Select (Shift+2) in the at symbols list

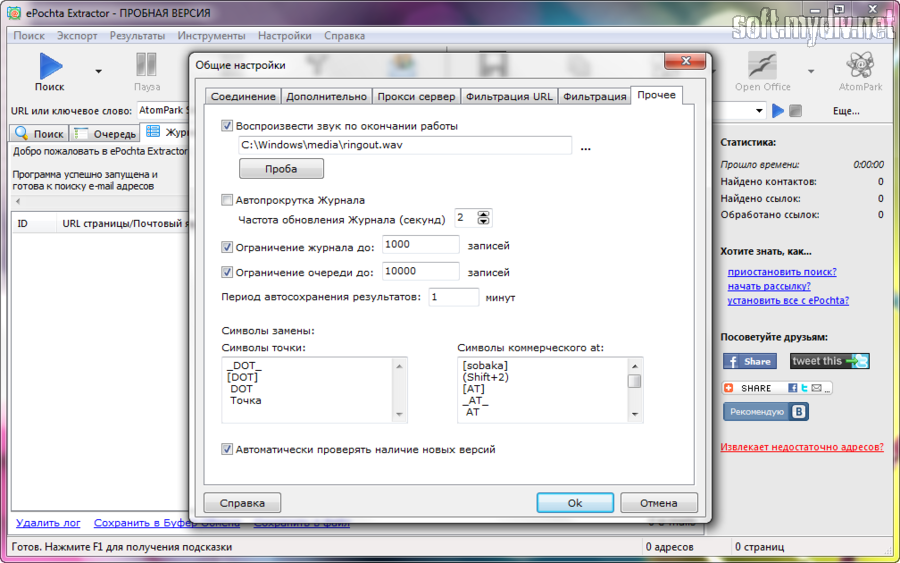[x=486, y=377]
